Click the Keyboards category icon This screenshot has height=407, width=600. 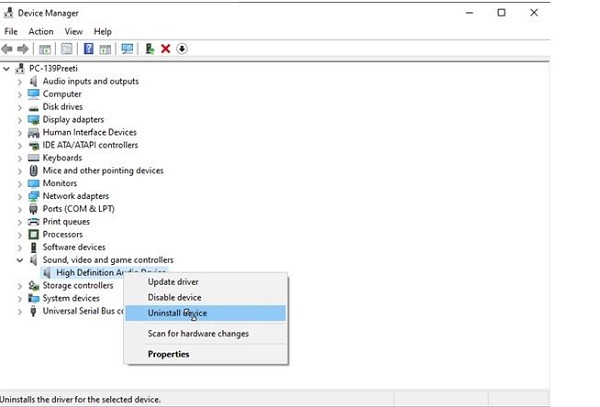[34, 158]
